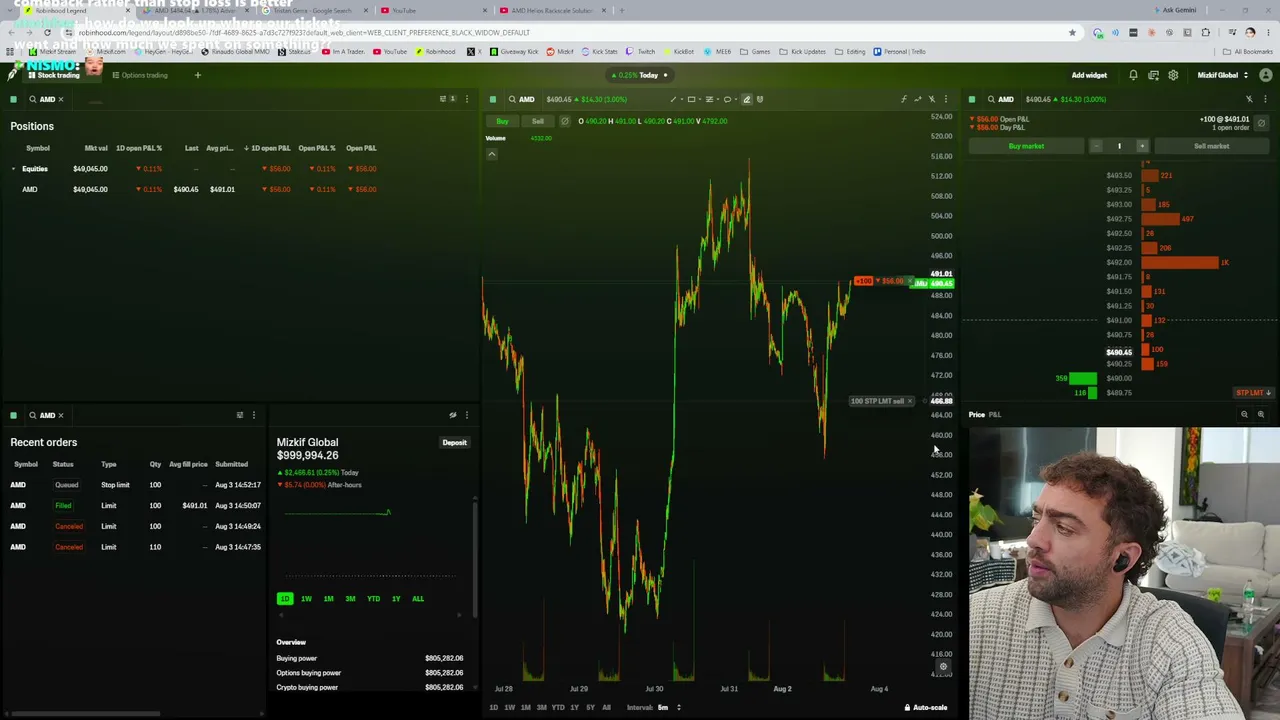The width and height of the screenshot is (1280, 720).
Task: Search symbol AMD in order ladder widget
Action: click(x=1000, y=99)
